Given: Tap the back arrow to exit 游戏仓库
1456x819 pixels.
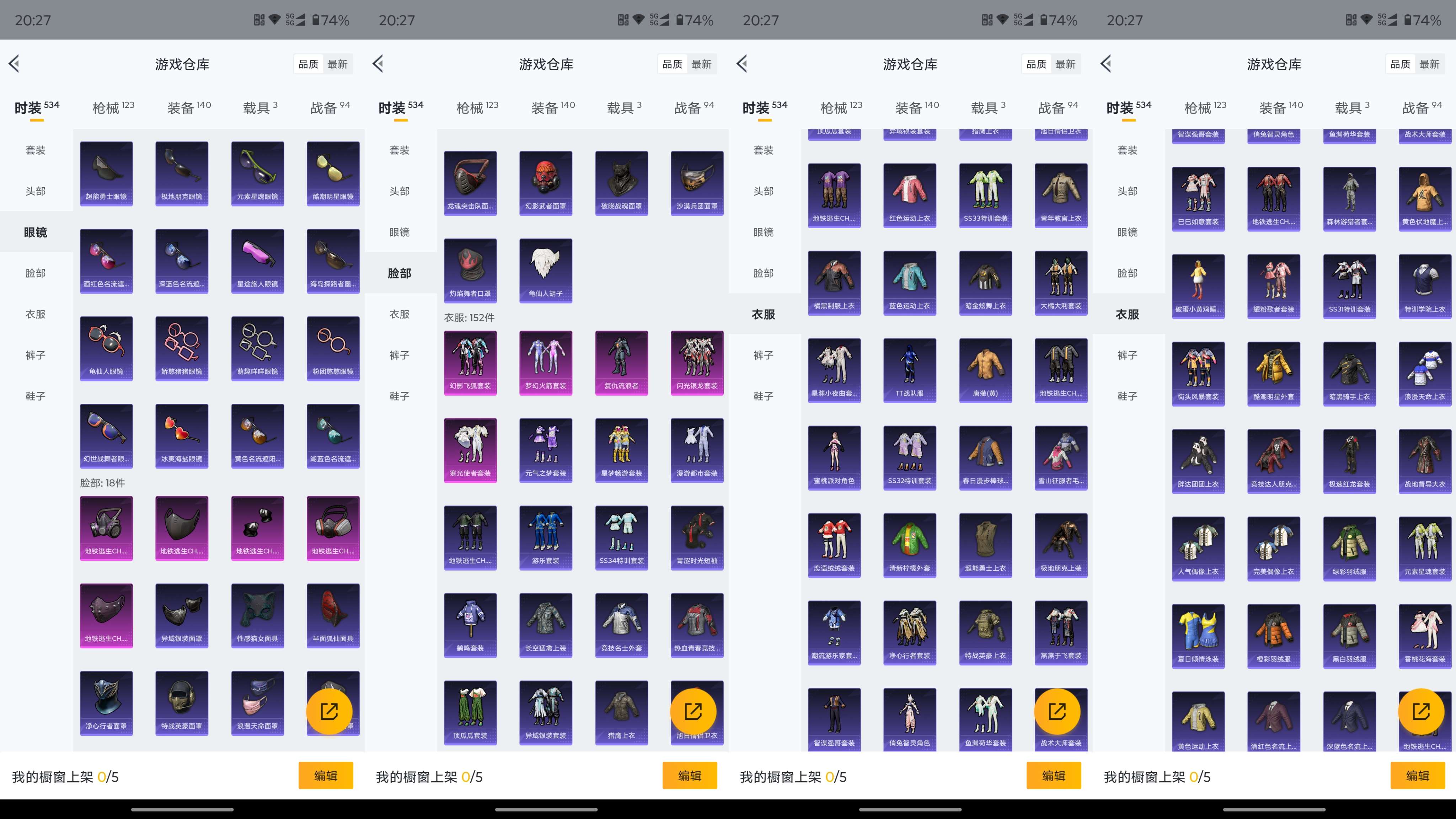Looking at the screenshot, I should click(x=14, y=63).
